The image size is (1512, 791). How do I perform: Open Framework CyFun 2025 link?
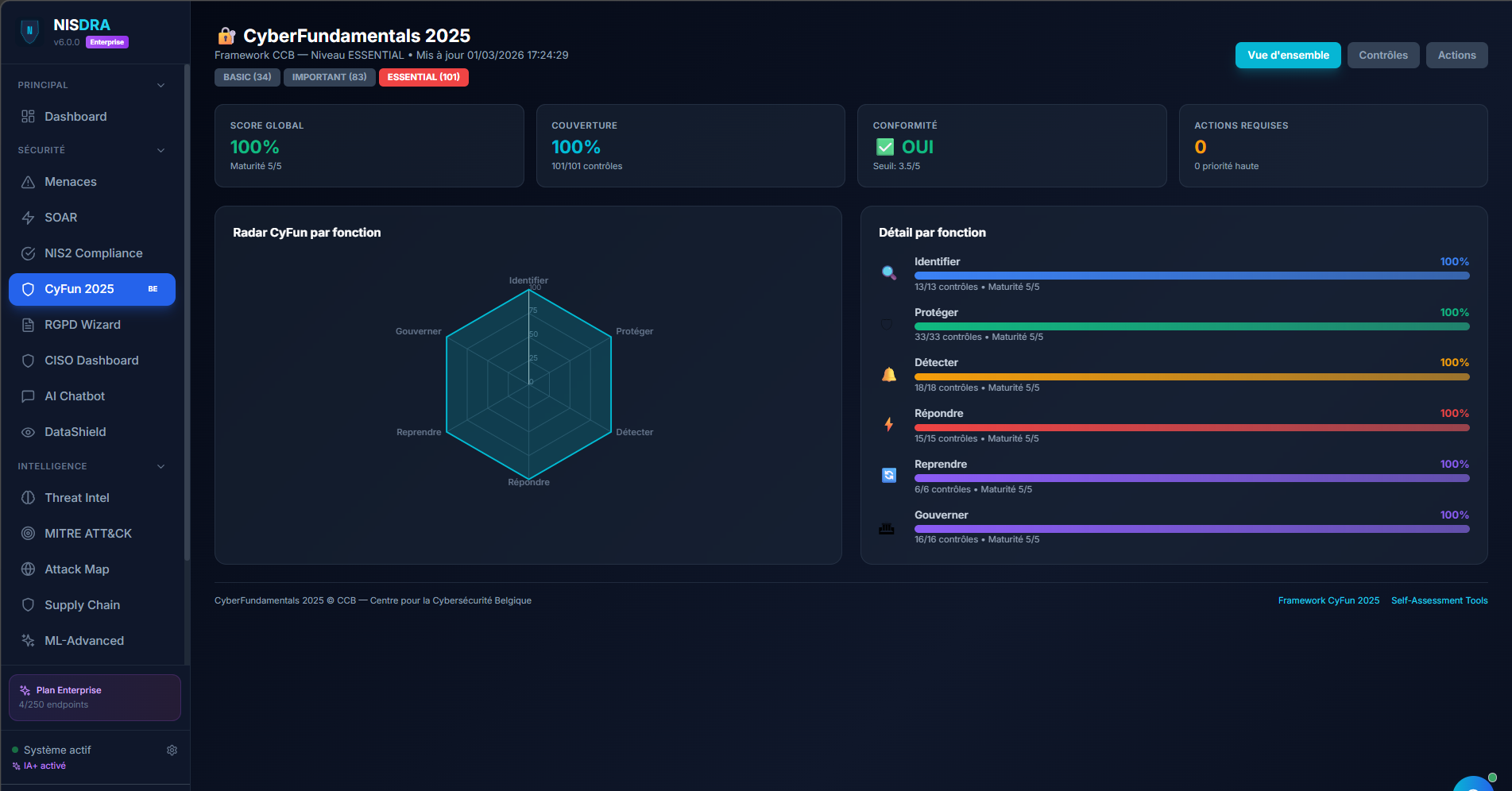(x=1328, y=600)
